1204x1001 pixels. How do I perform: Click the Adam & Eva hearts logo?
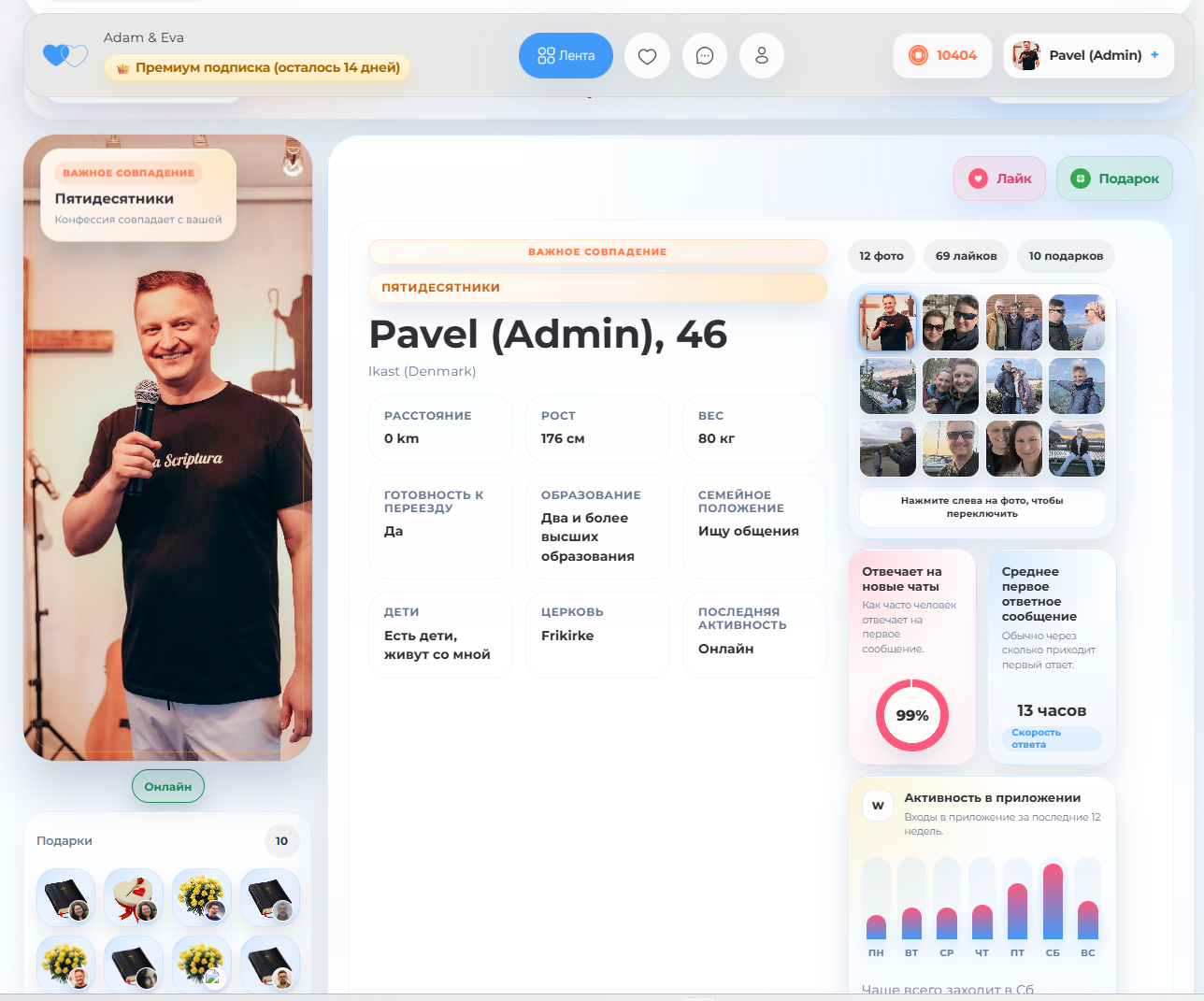click(x=65, y=55)
